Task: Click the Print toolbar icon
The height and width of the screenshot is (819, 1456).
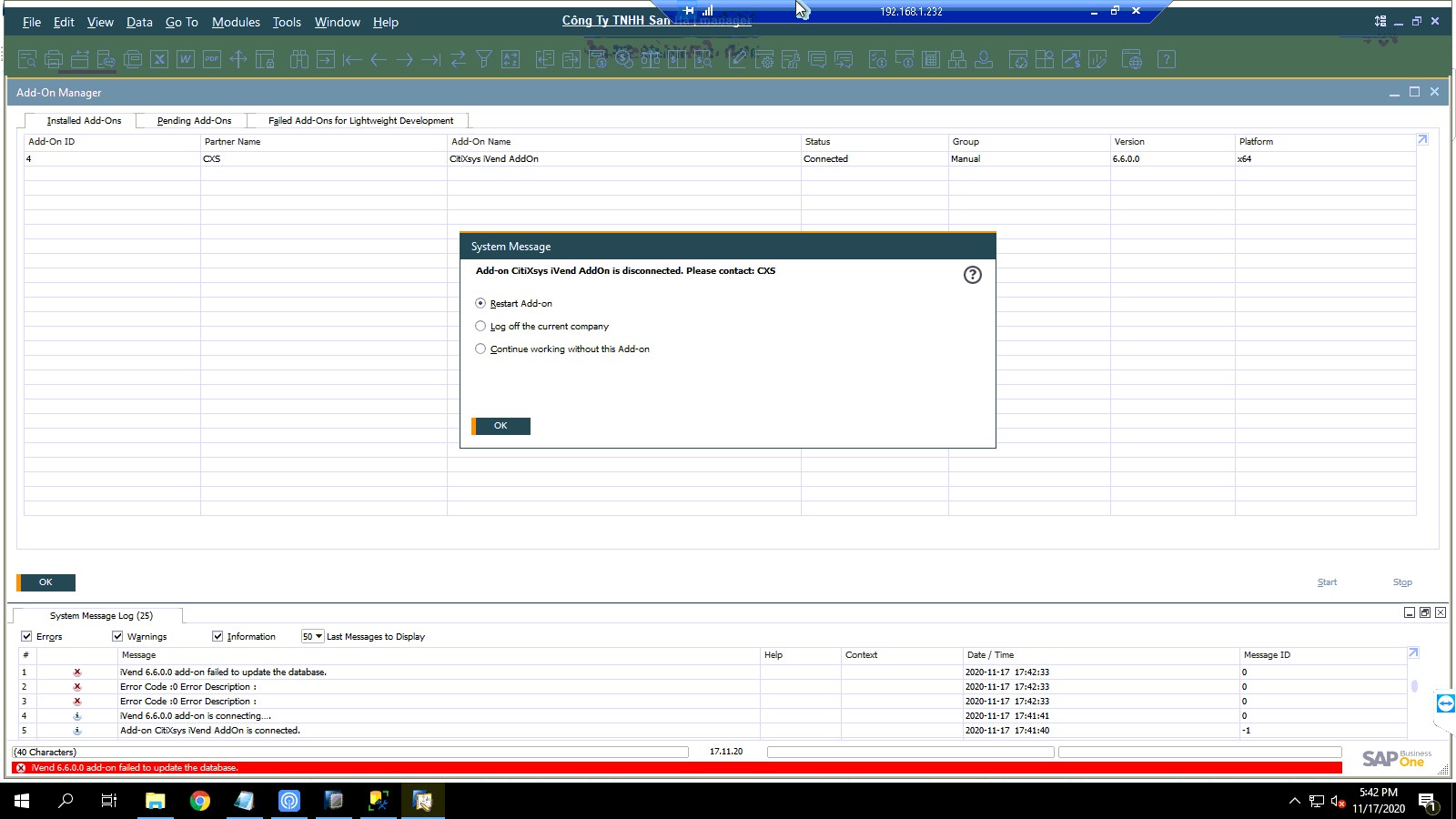Action: point(54,60)
